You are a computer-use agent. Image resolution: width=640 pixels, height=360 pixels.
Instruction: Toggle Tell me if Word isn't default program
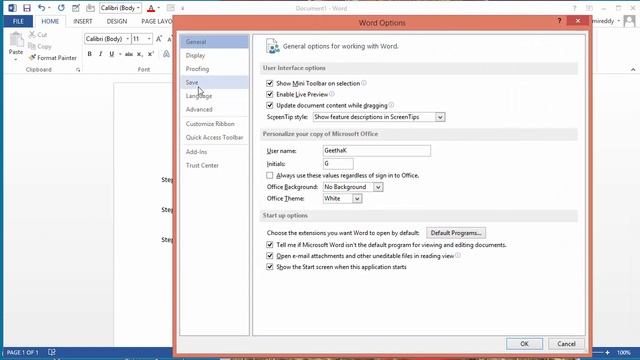270,245
